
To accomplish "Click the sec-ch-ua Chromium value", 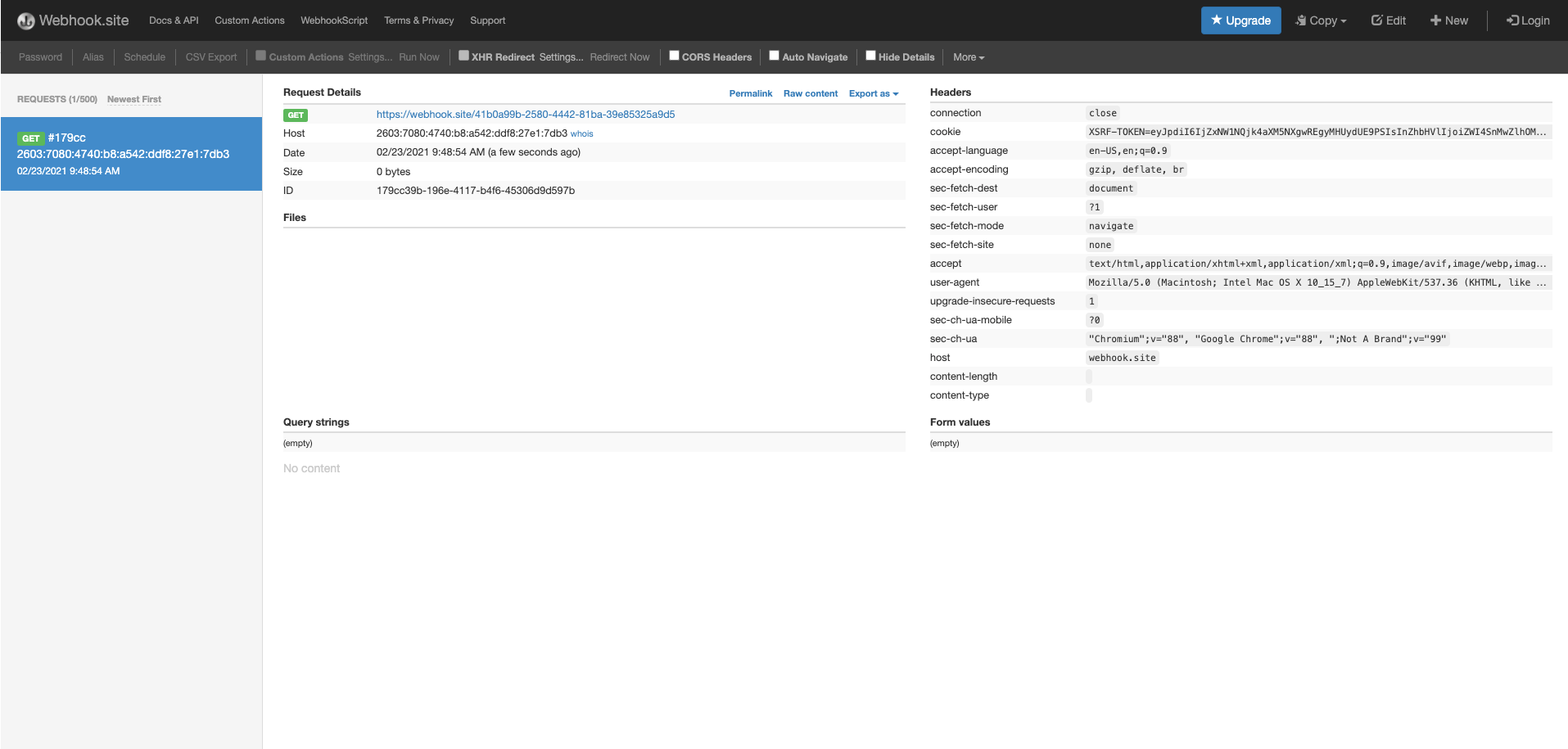I will 1267,339.
